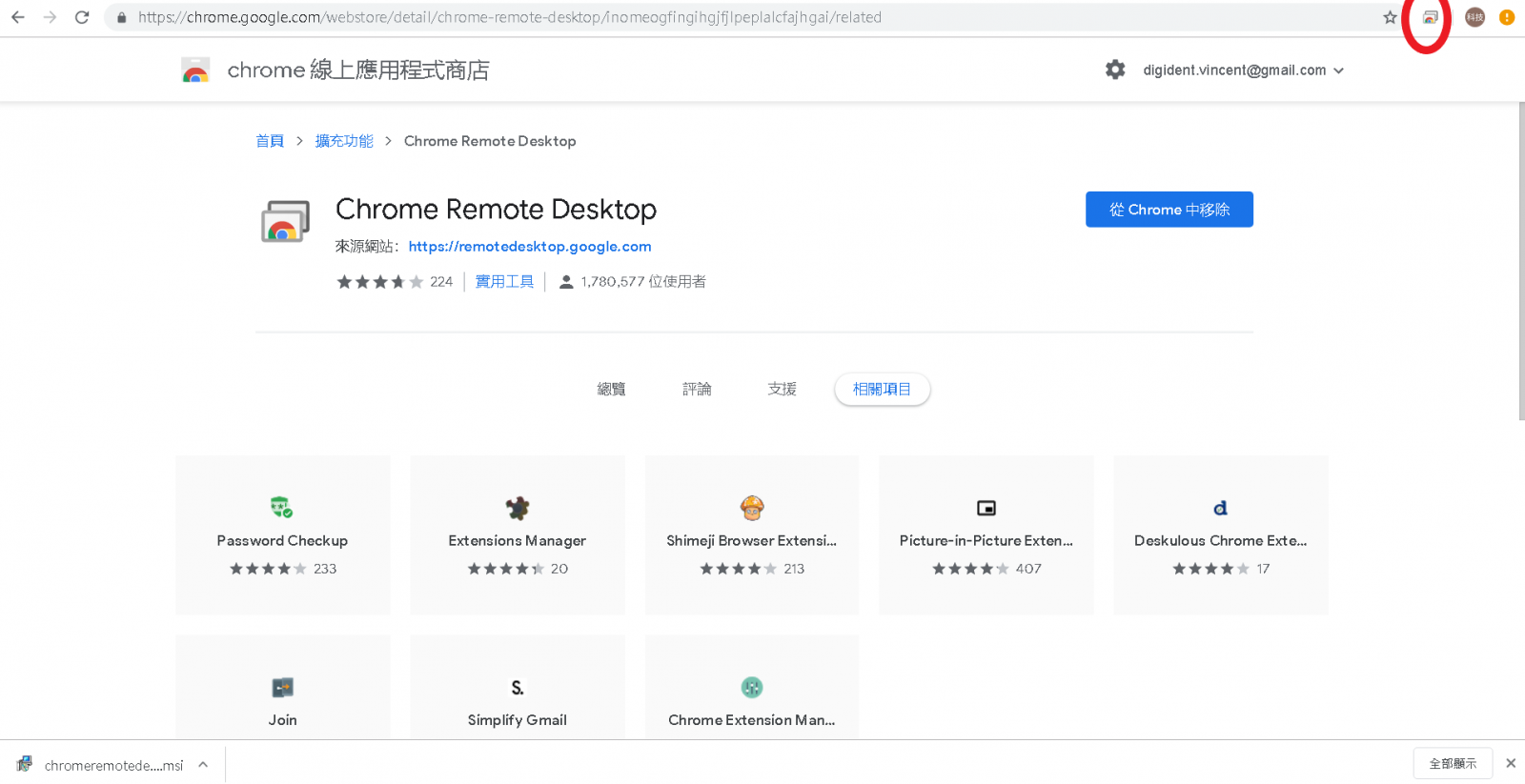Switch to the 評論 tab
1525x784 pixels.
tap(697, 389)
